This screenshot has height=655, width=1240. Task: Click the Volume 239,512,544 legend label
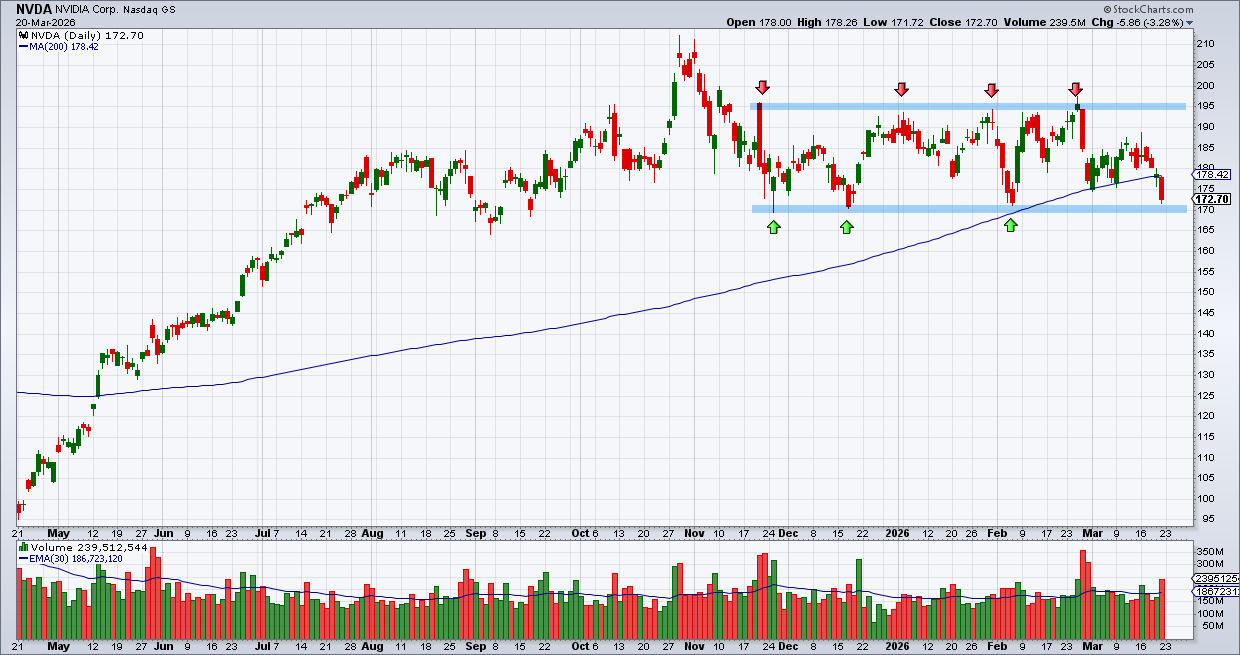point(83,548)
